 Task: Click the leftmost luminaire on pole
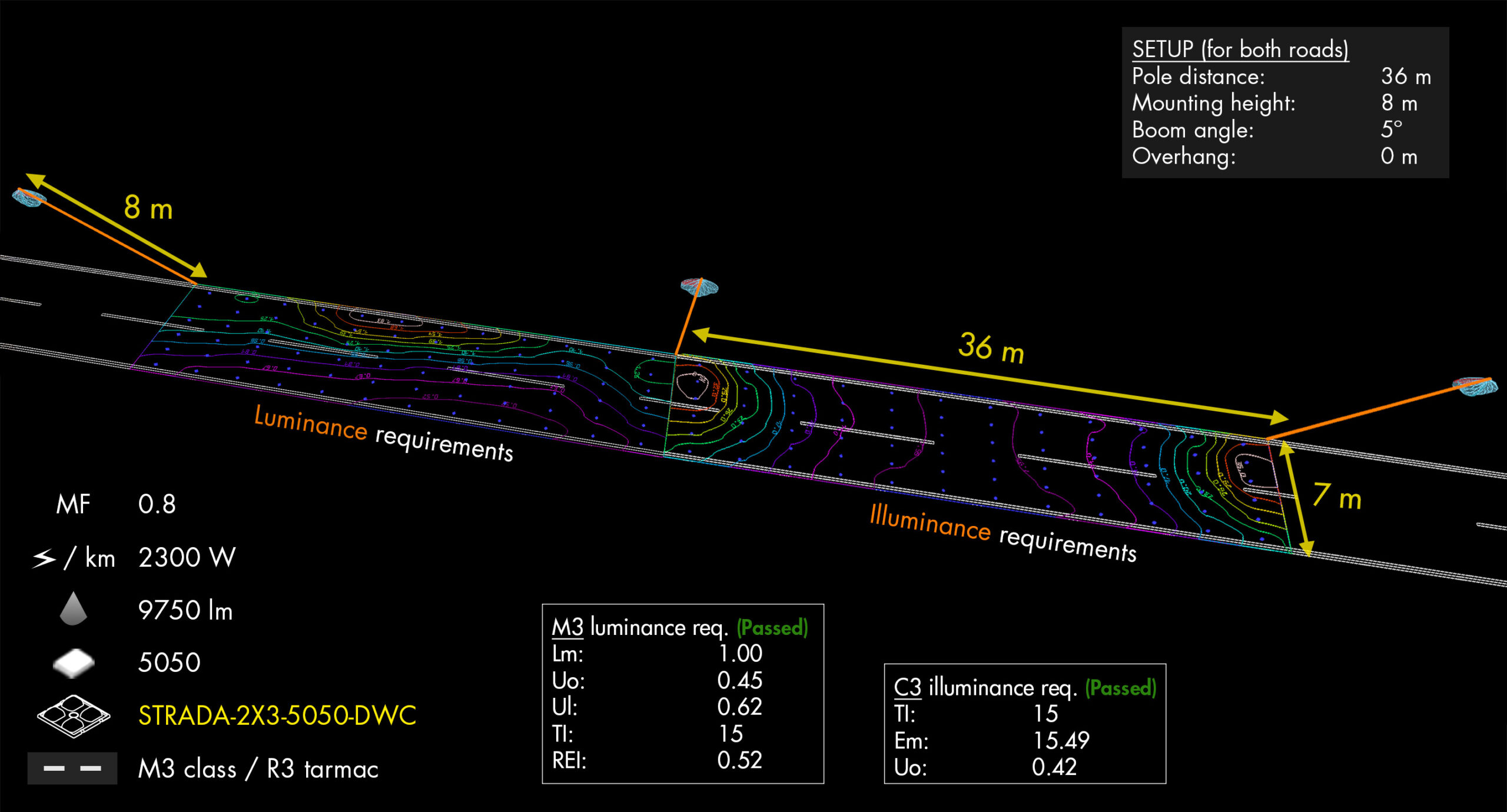[x=28, y=197]
